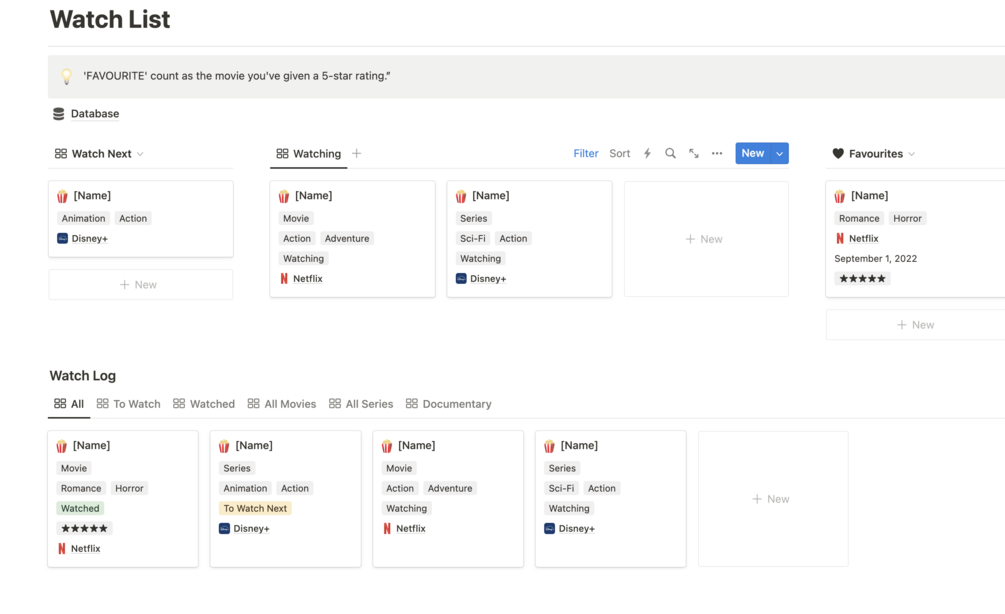Click the blue New button
This screenshot has width=1005, height=614.
coord(752,154)
